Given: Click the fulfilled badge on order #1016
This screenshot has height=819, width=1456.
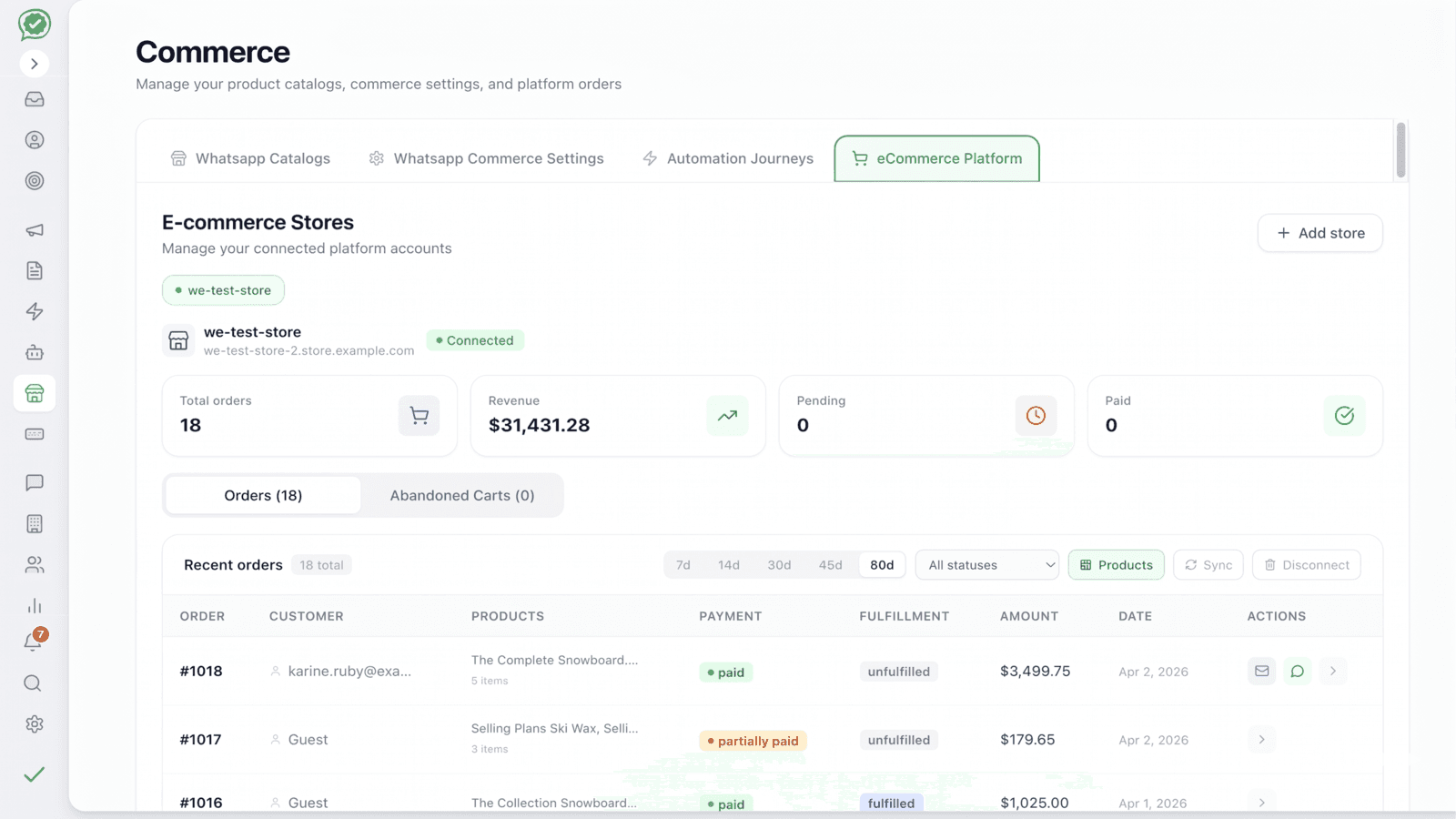Looking at the screenshot, I should (x=891, y=804).
